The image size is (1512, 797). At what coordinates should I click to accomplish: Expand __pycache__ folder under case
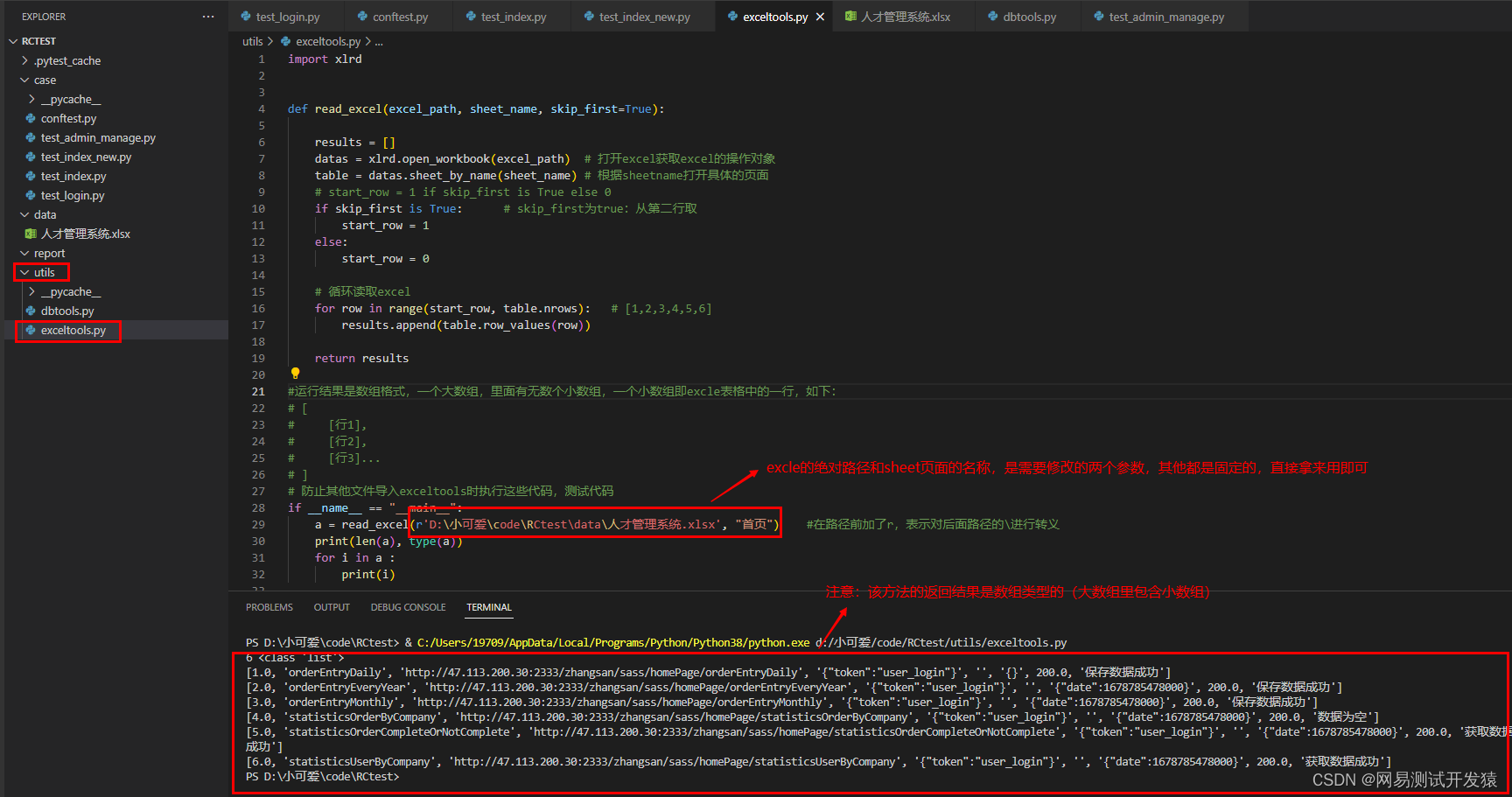32,99
